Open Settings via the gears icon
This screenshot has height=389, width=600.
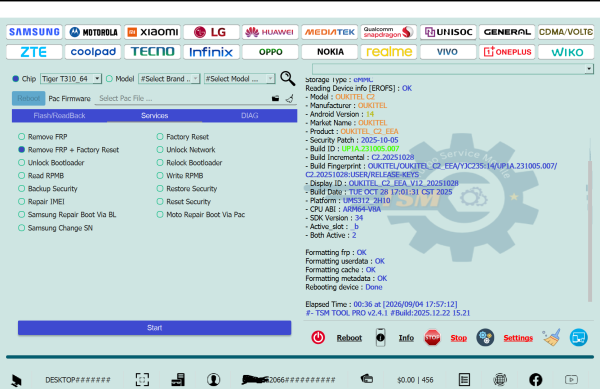click(x=485, y=337)
